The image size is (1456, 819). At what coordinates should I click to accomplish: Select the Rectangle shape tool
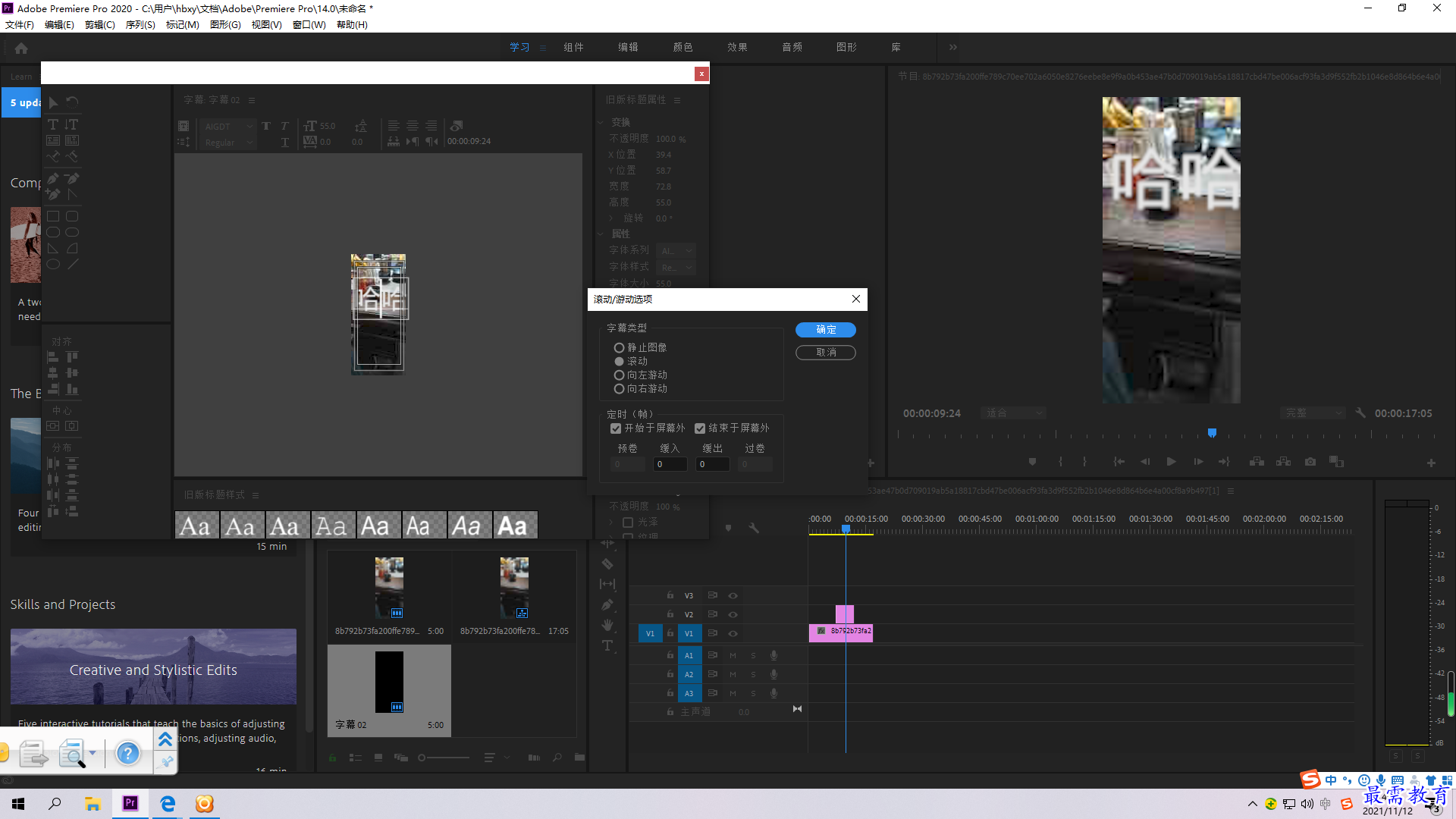tap(53, 217)
